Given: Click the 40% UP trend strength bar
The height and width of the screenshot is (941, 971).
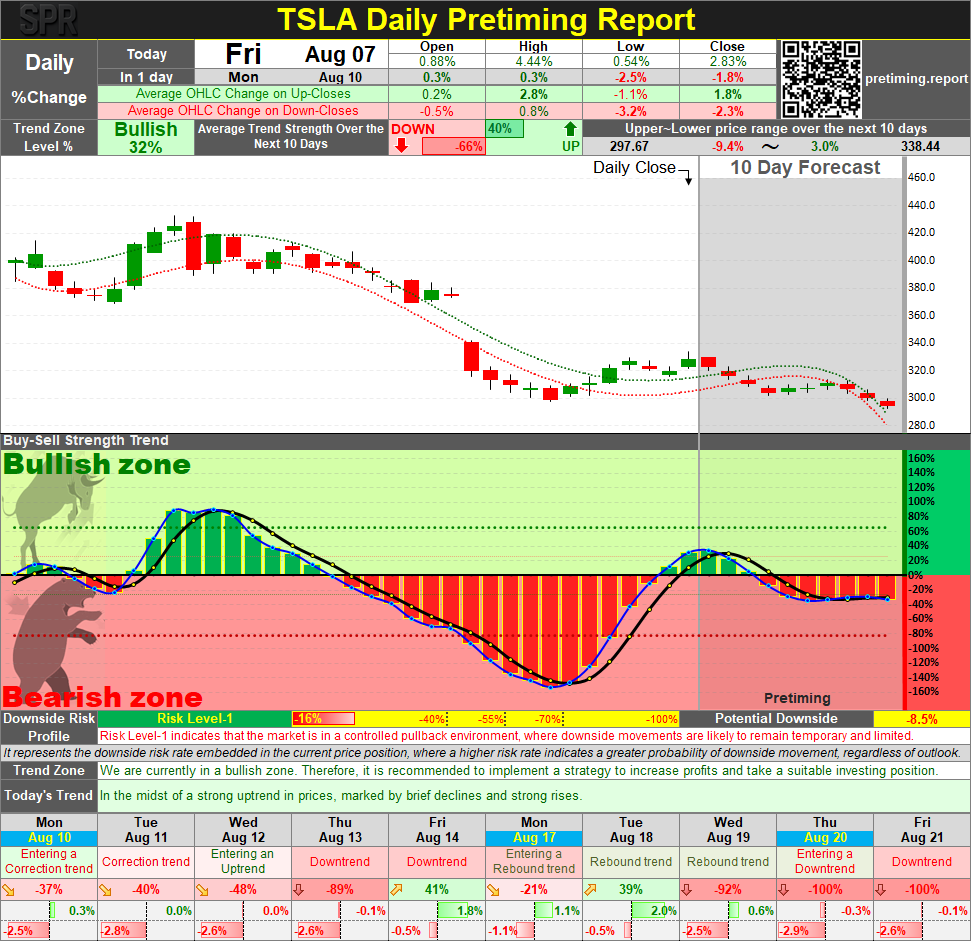Looking at the screenshot, I should click(x=505, y=129).
